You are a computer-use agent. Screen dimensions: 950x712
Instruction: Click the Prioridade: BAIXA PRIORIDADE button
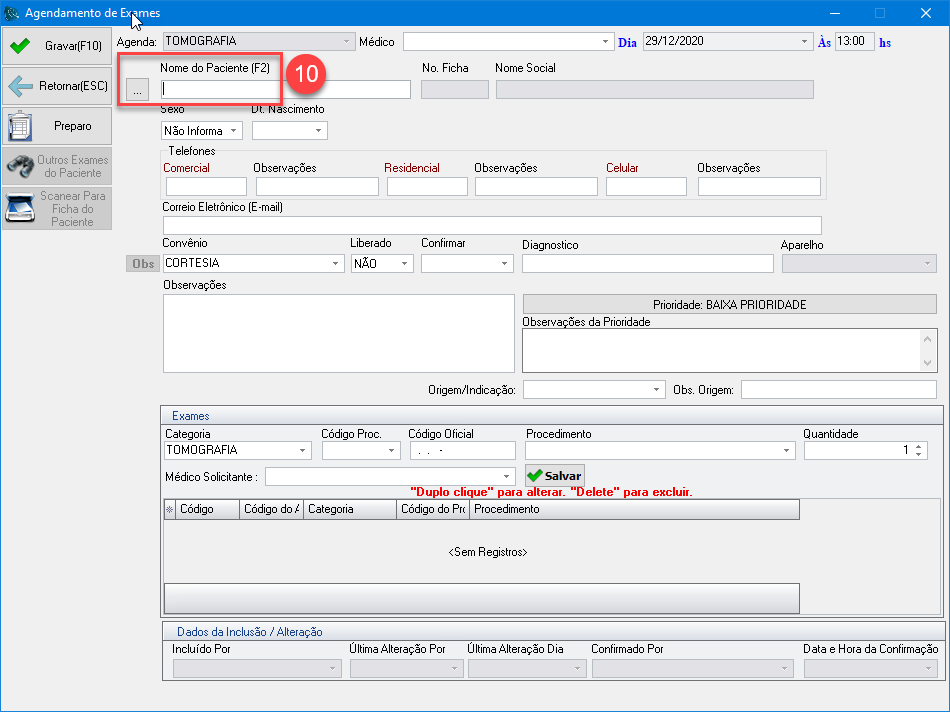tap(729, 304)
